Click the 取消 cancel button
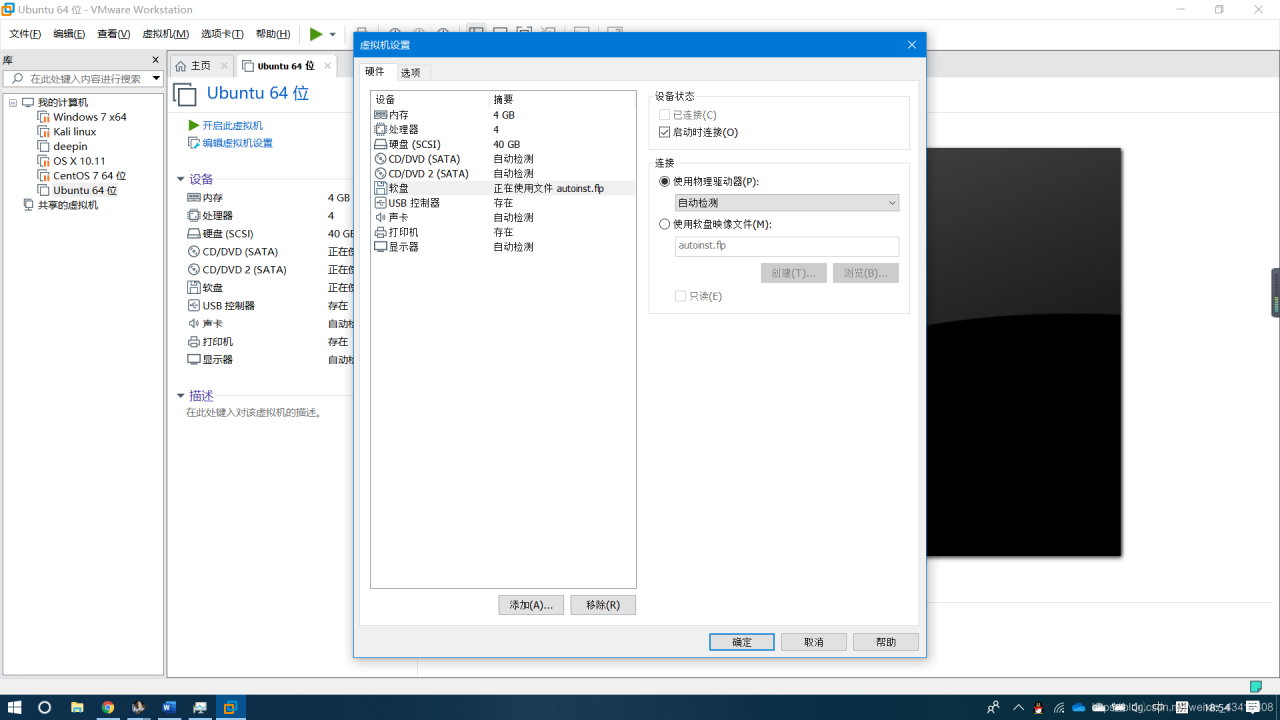The image size is (1280, 720). [x=814, y=642]
